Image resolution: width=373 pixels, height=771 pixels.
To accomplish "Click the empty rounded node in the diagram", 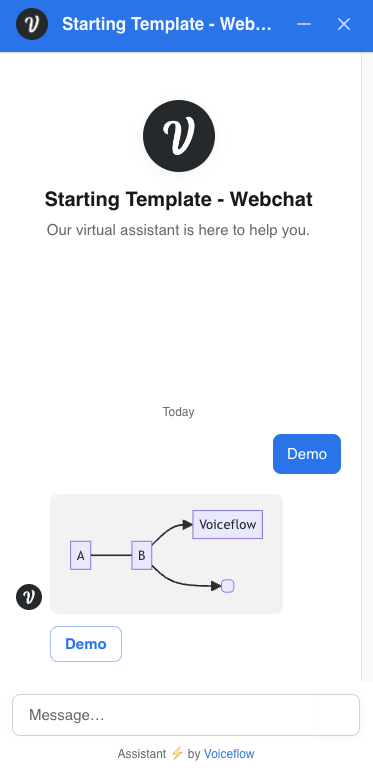I will (x=228, y=586).
